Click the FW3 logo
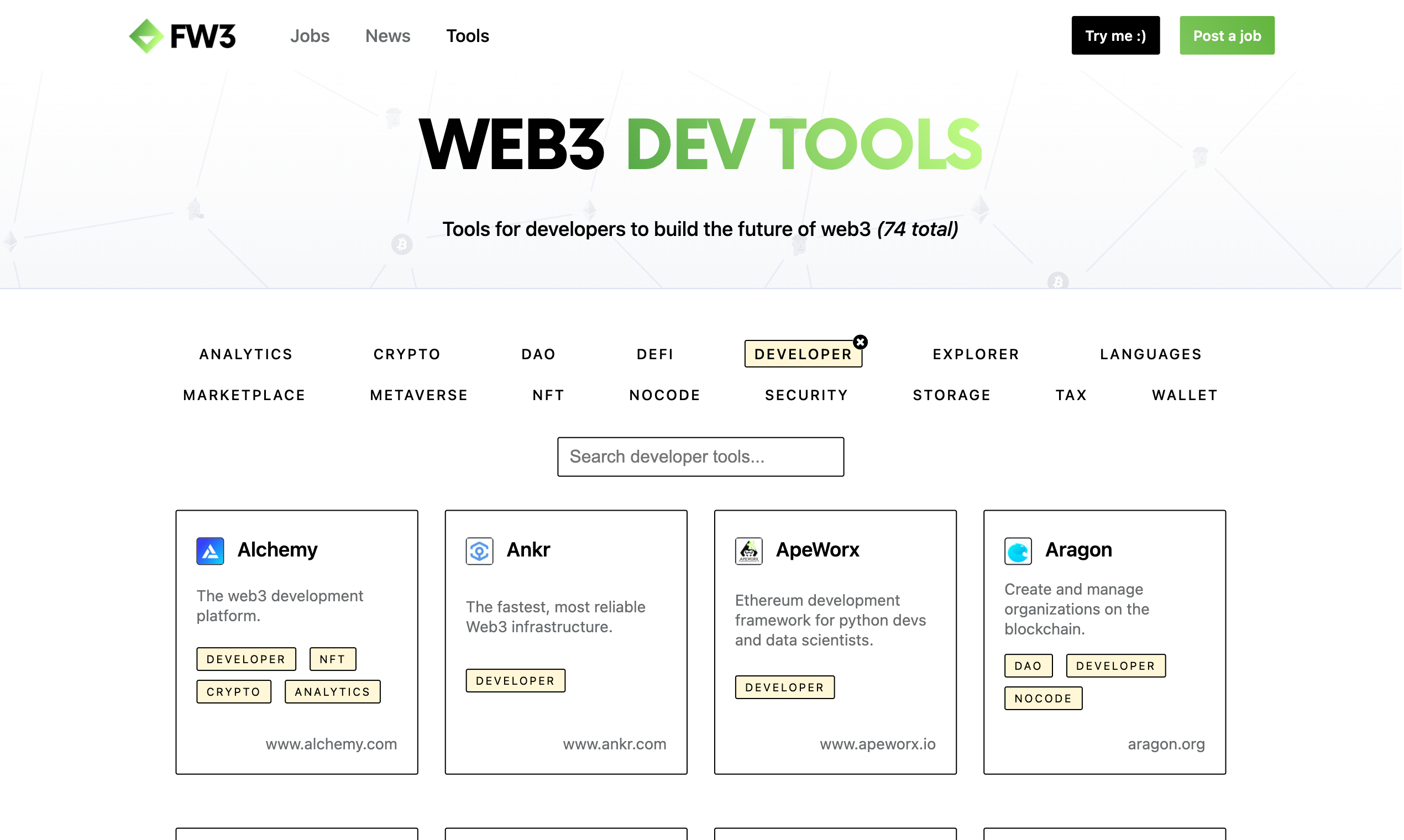The height and width of the screenshot is (840, 1404). [x=182, y=36]
